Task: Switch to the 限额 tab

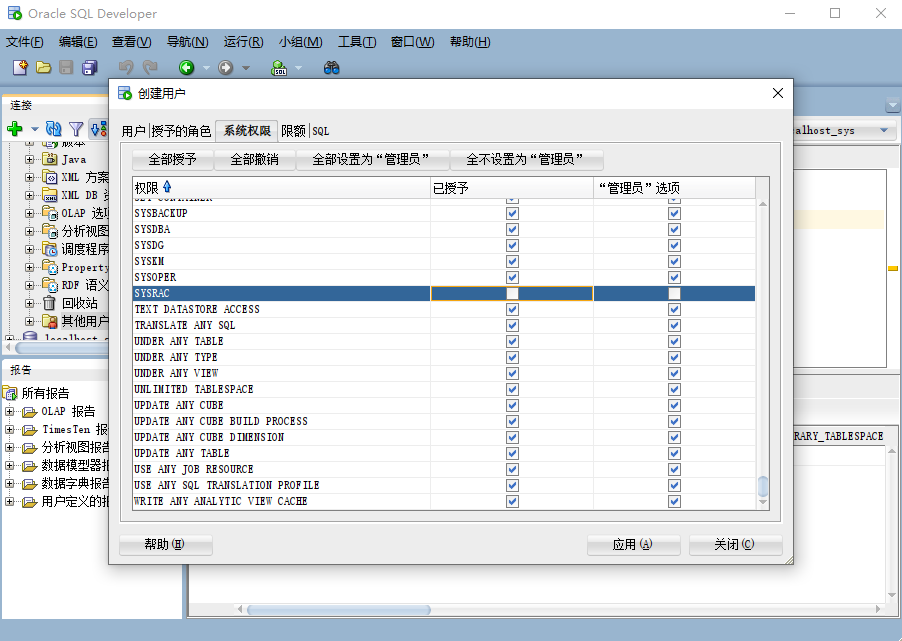Action: 293,131
